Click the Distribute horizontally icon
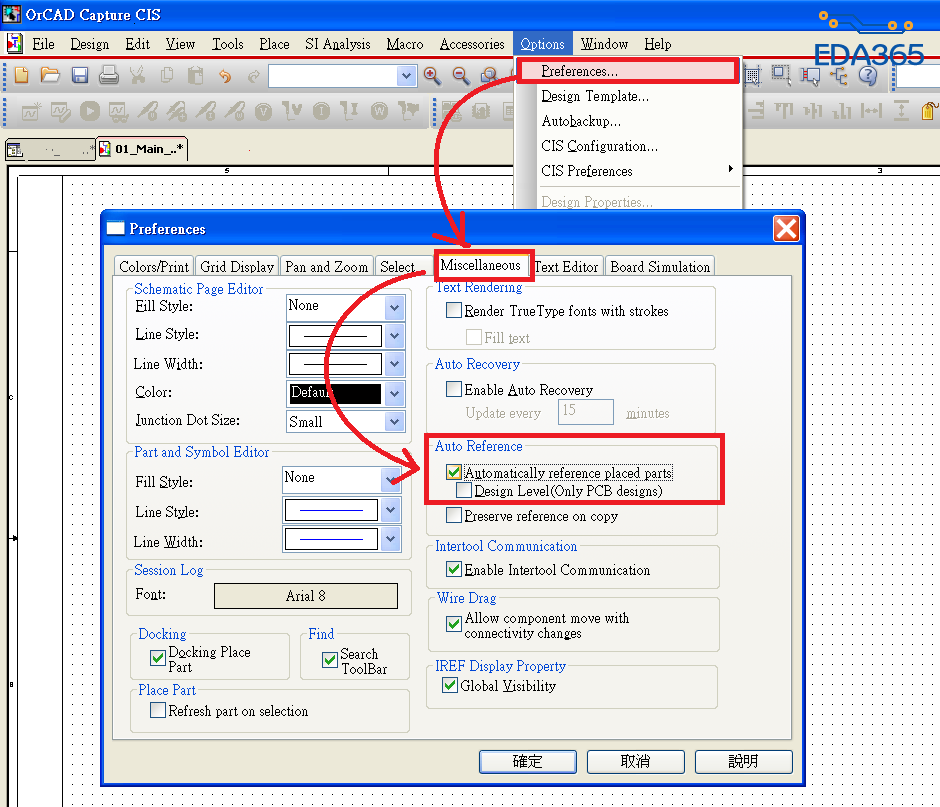This screenshot has height=807, width=940. (x=871, y=111)
